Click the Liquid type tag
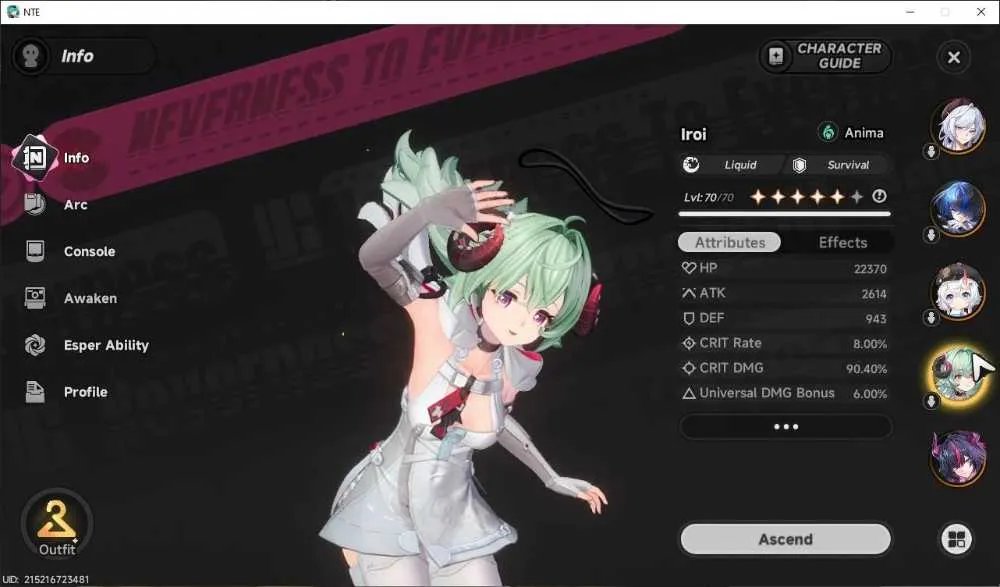The height and width of the screenshot is (587, 1000). tap(731, 165)
